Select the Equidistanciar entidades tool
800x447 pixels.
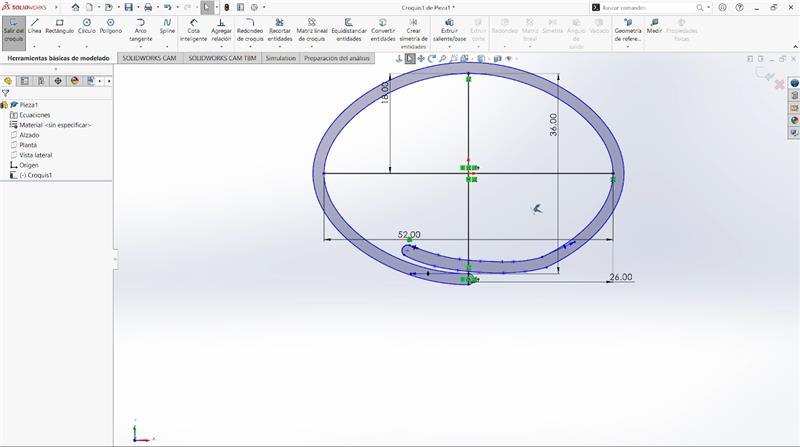point(349,30)
